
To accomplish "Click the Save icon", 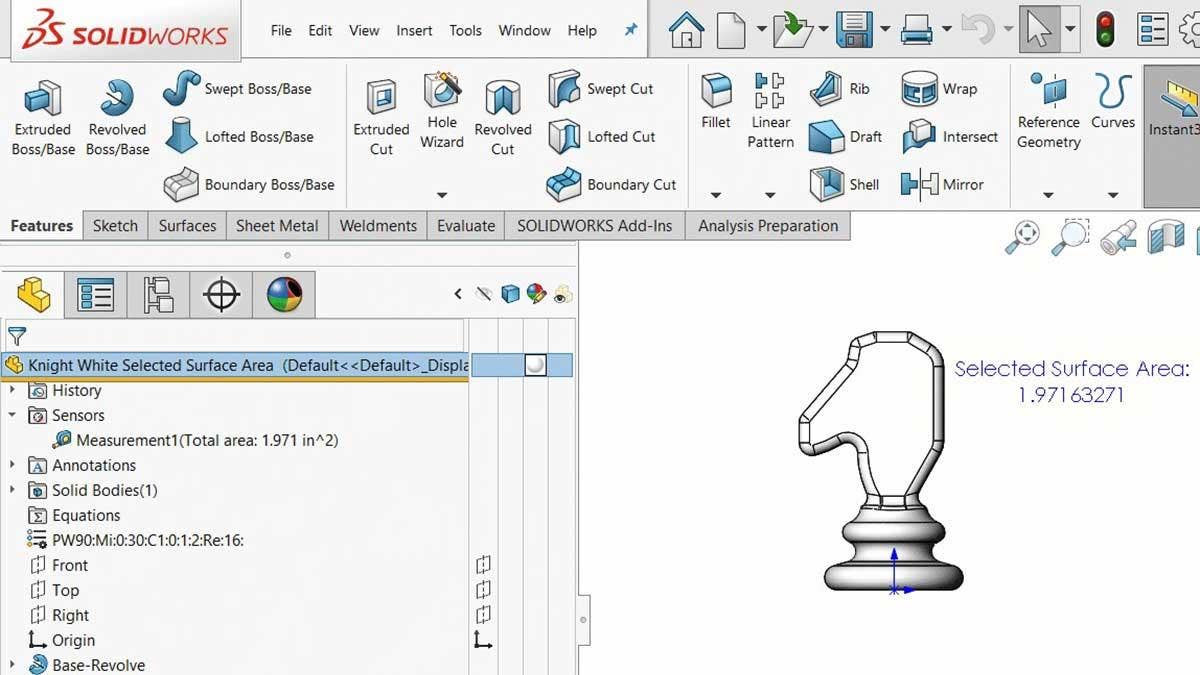I will coord(854,30).
